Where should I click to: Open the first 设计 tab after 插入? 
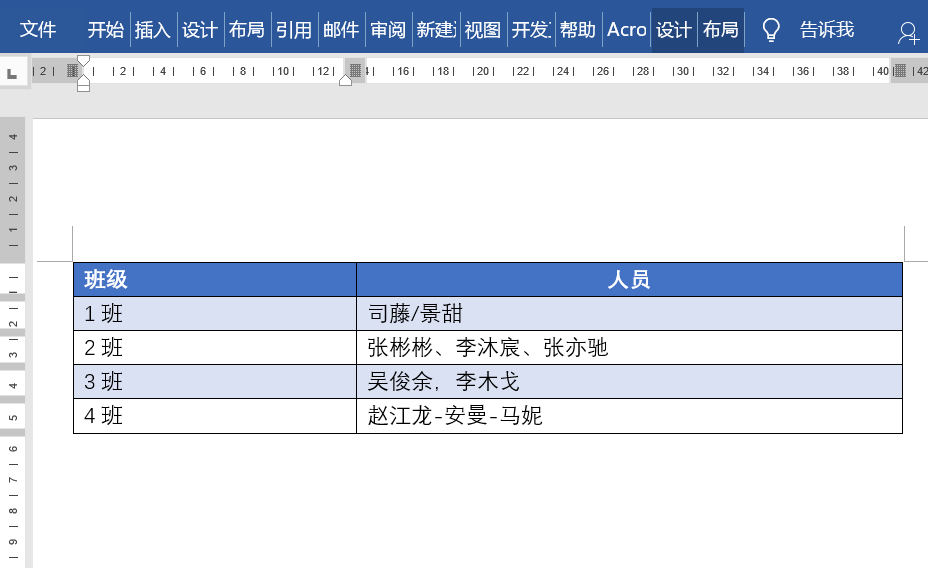[x=200, y=29]
